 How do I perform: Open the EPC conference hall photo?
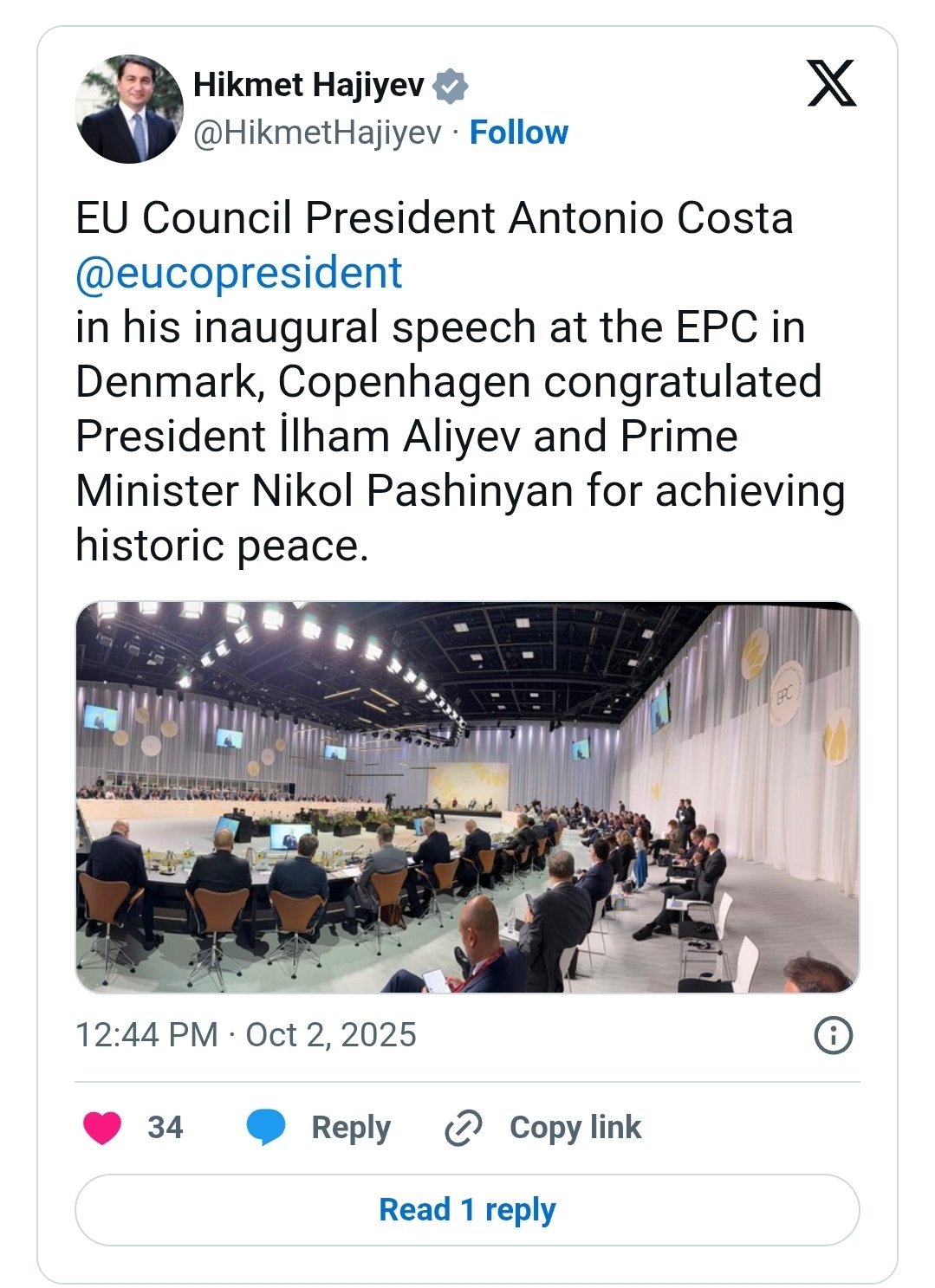tap(467, 797)
